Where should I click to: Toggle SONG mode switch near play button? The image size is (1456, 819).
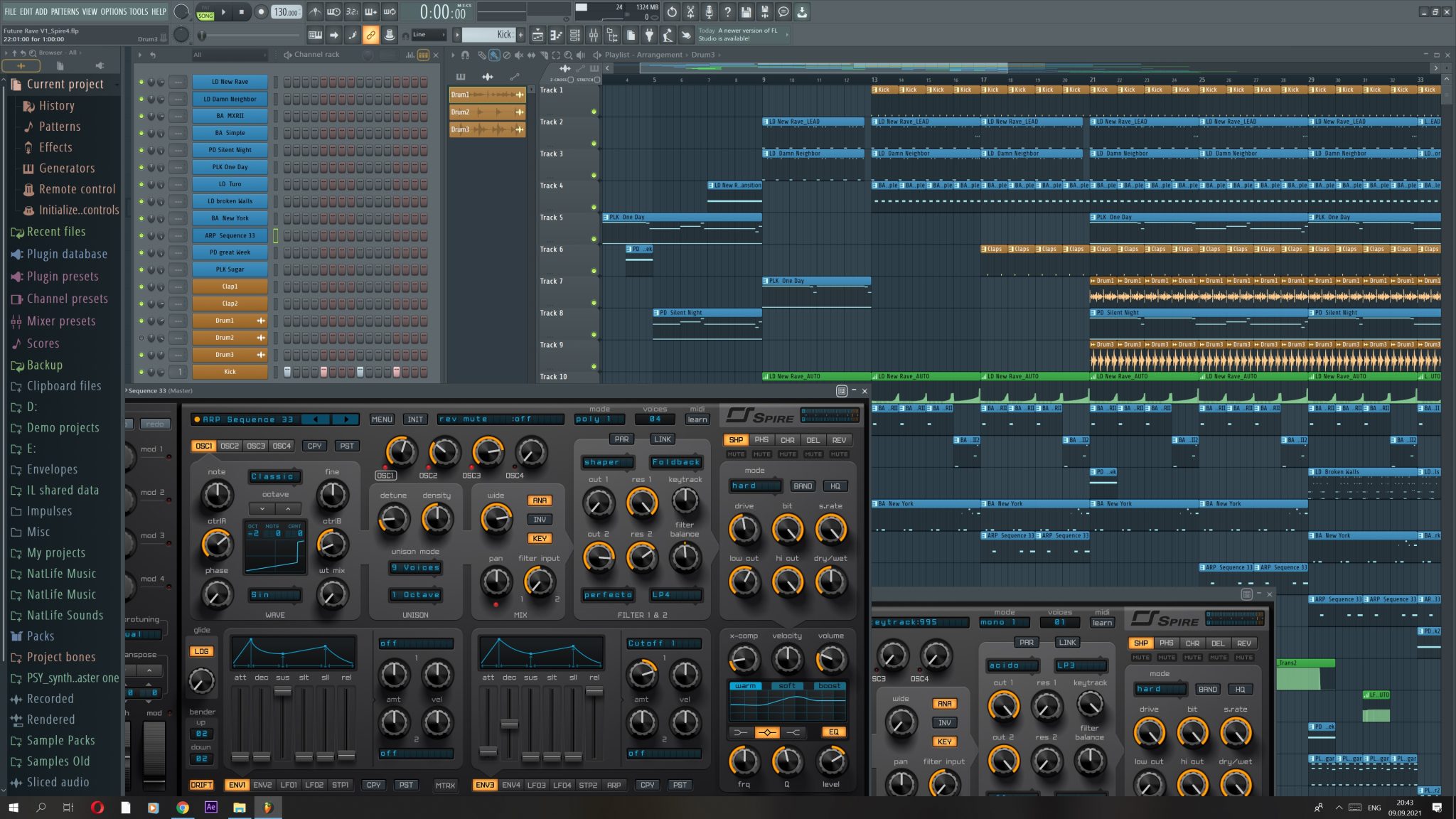tap(205, 15)
